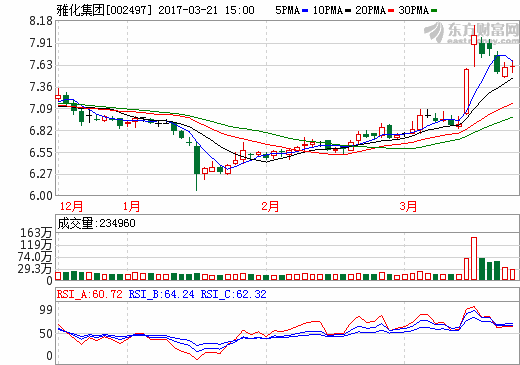
Task: Click the 成交量:234960 volume label
Action: (96, 223)
